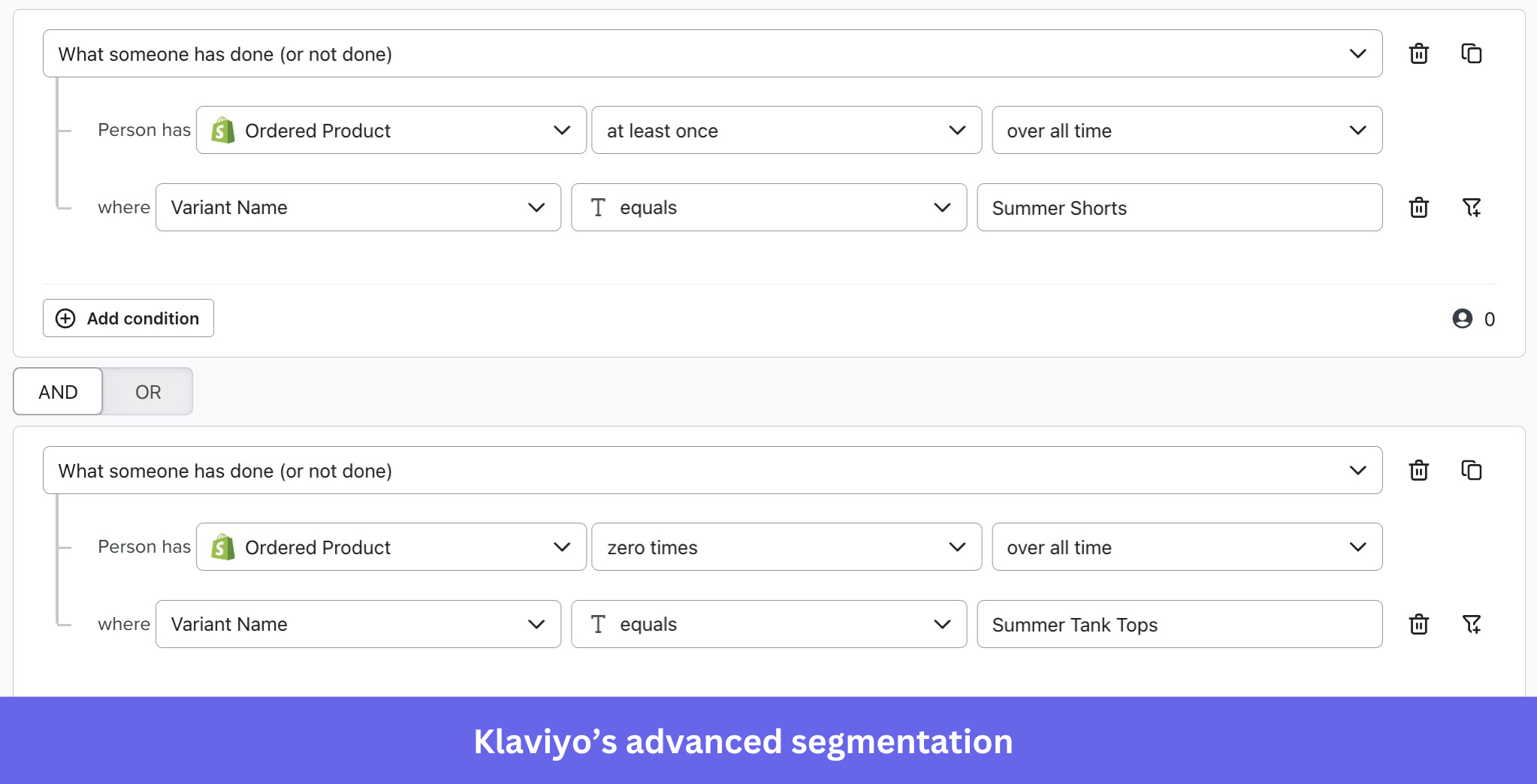Switch the connector to OR

147,391
